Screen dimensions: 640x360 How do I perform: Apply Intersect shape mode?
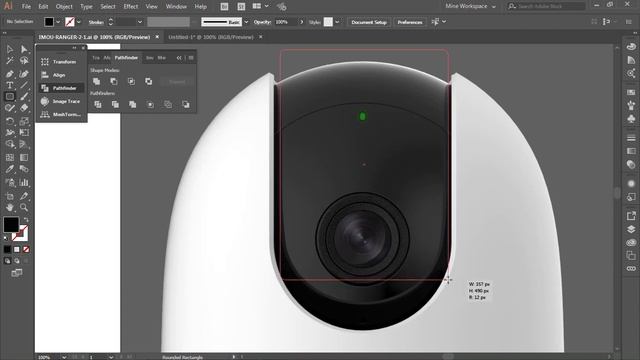pyautogui.click(x=131, y=82)
